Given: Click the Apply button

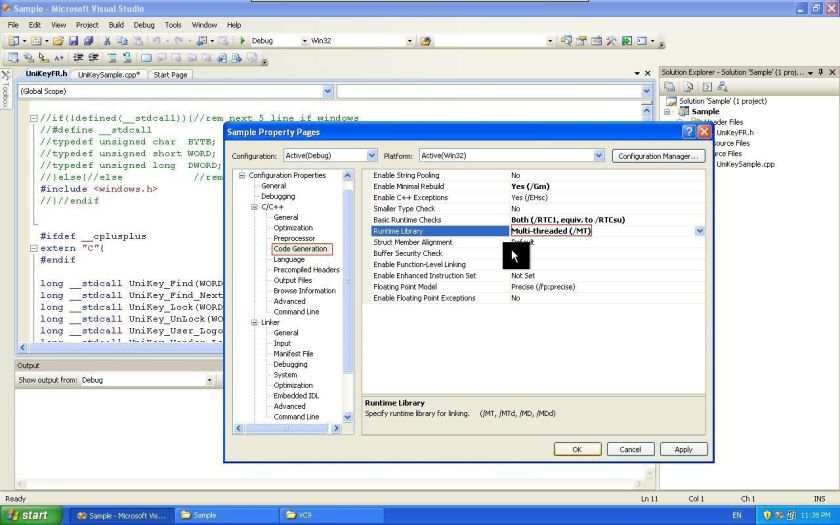Looking at the screenshot, I should 684,449.
